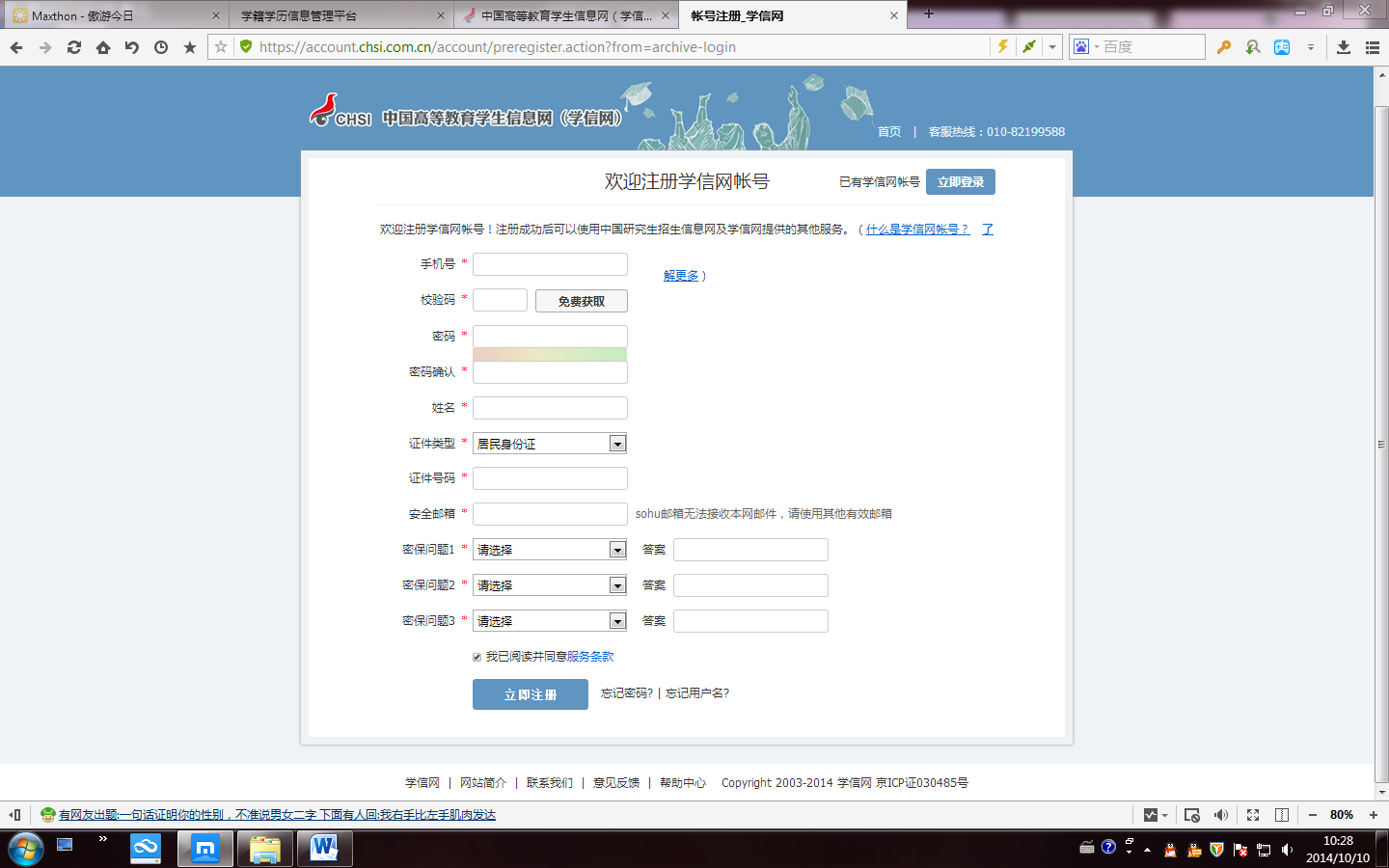1389x868 pixels.
Task: Open the 忘记密码? link
Action: click(x=627, y=693)
